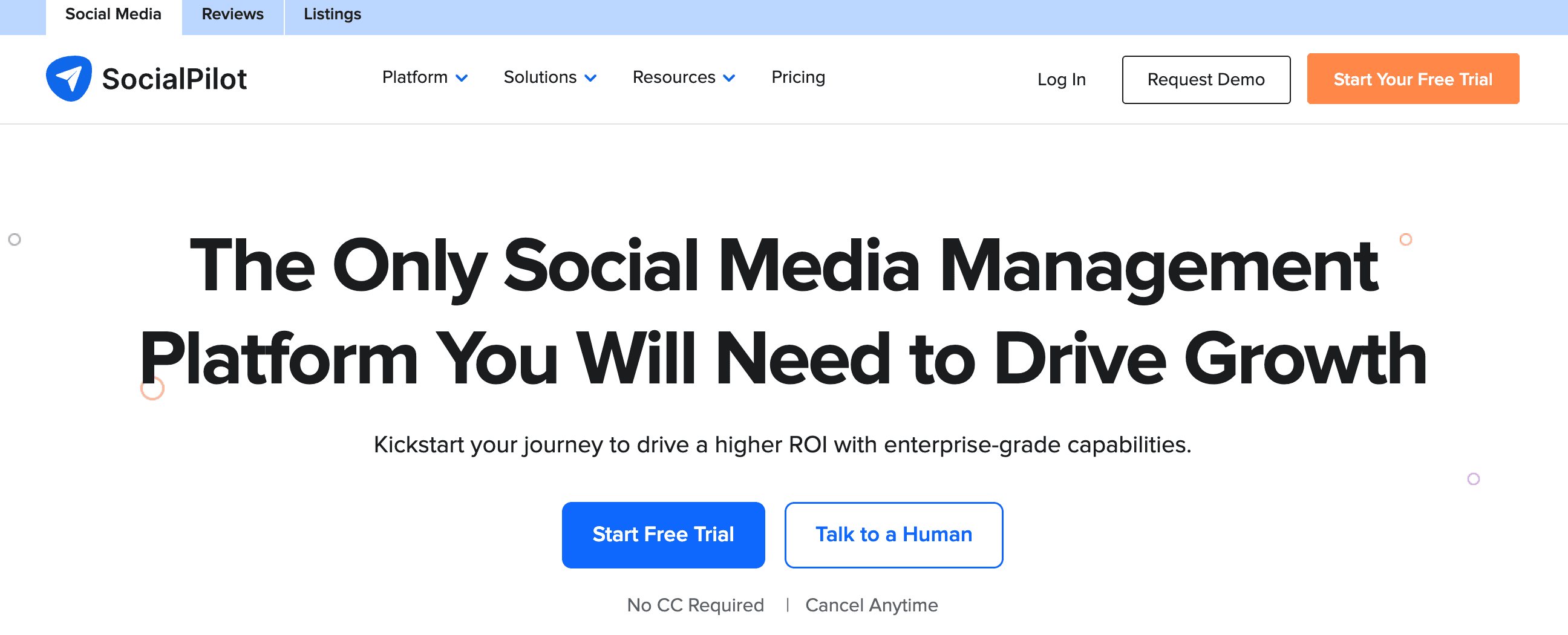Select the Listings tab
Screen dimensions: 1568x635
(x=332, y=15)
